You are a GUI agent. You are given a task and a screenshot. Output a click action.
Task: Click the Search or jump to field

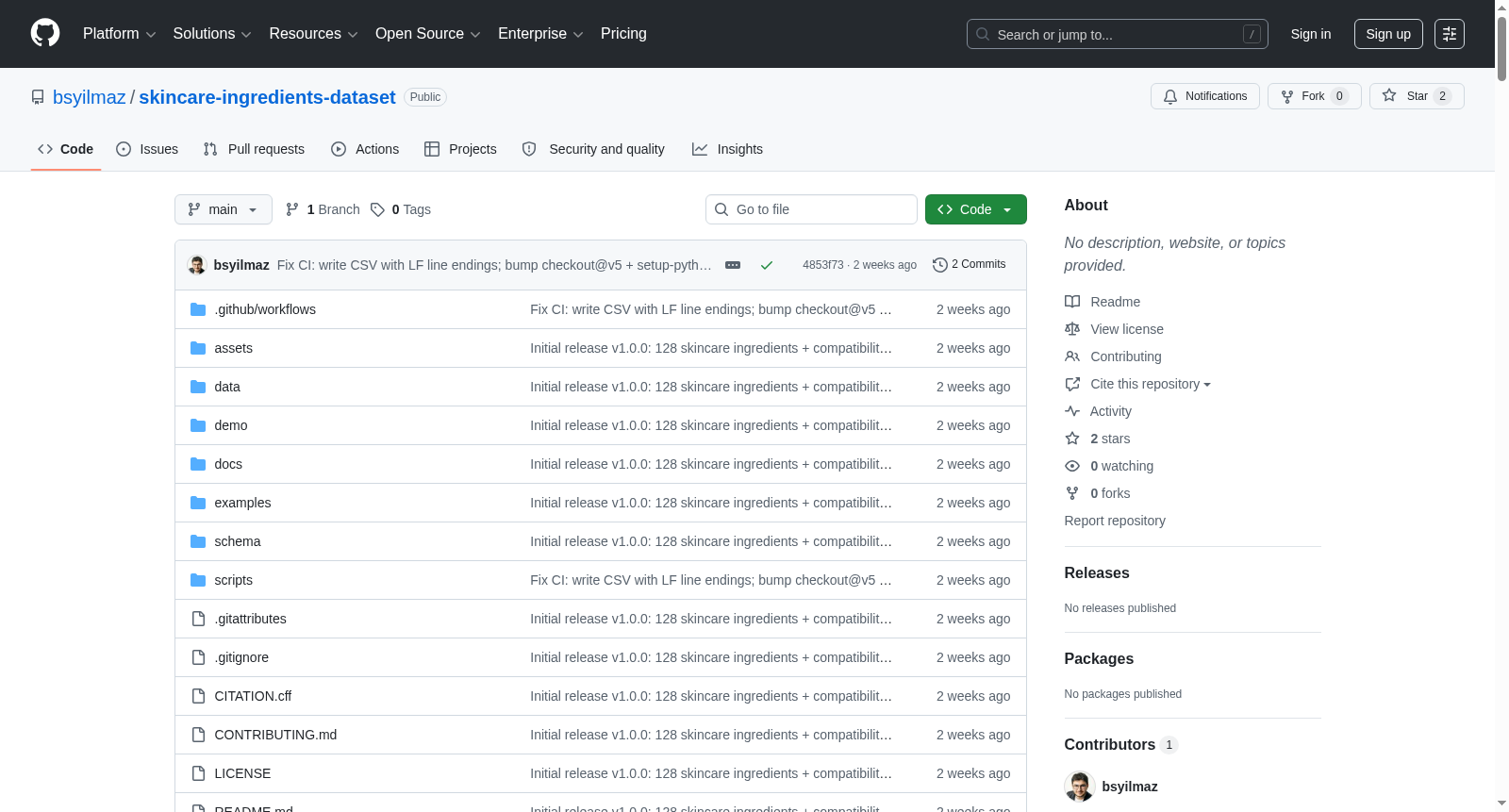pos(1118,34)
